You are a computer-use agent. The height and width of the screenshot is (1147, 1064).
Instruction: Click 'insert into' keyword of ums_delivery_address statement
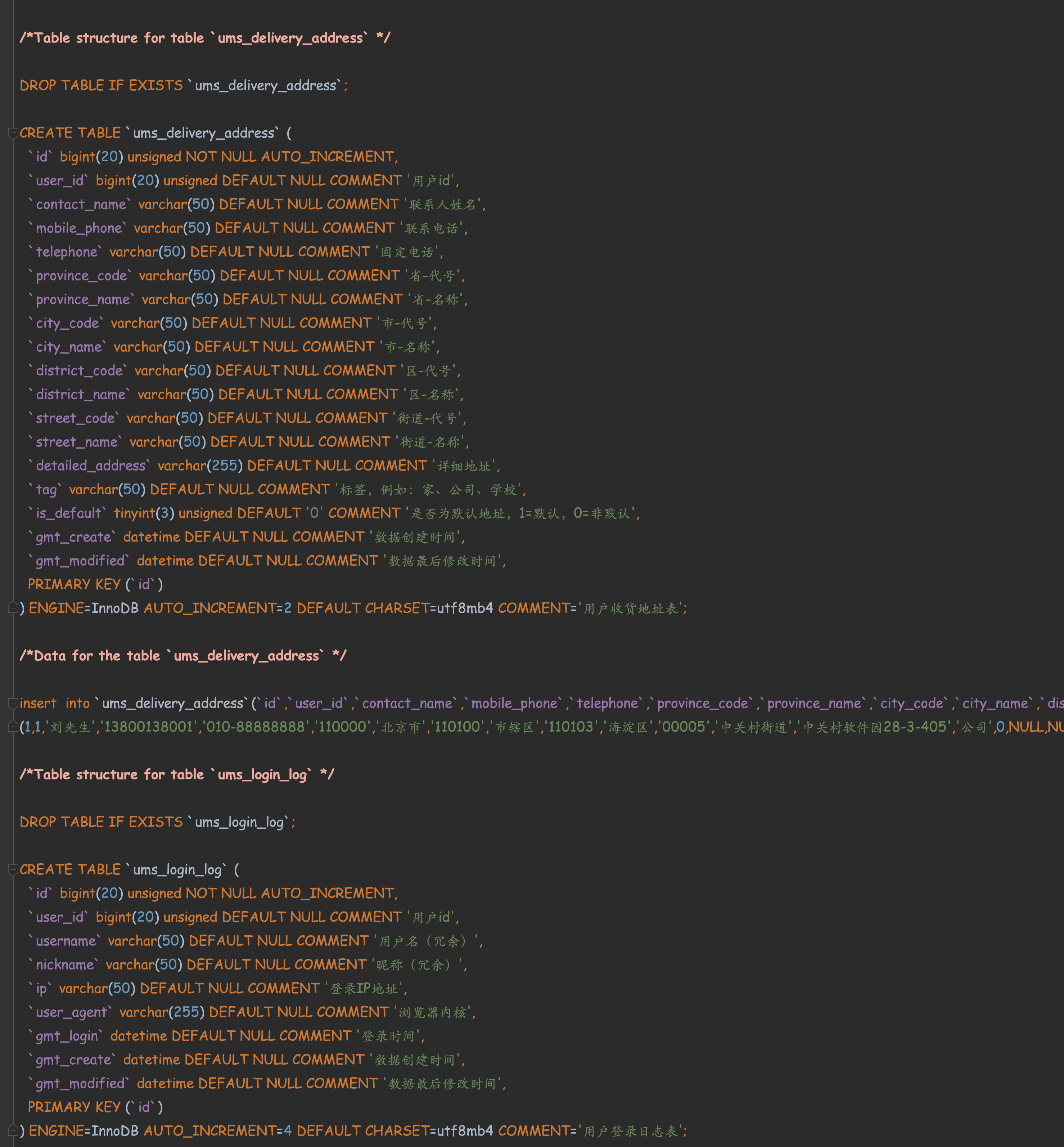(x=55, y=703)
